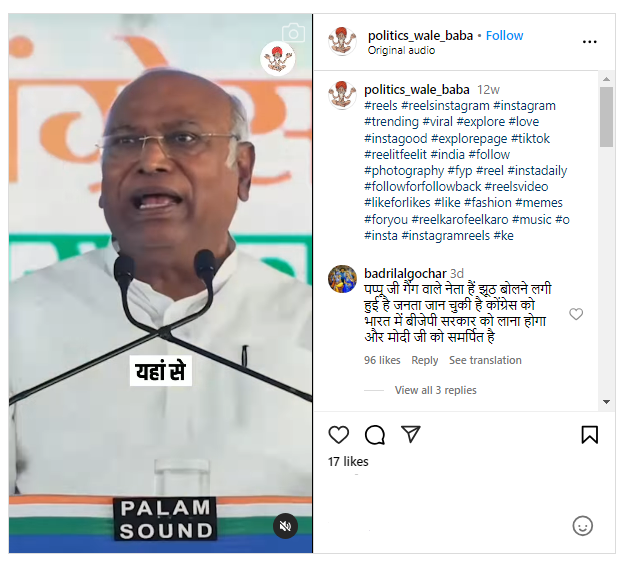This screenshot has width=627, height=567.
Task: Share post using paper plane icon
Action: coord(411,434)
